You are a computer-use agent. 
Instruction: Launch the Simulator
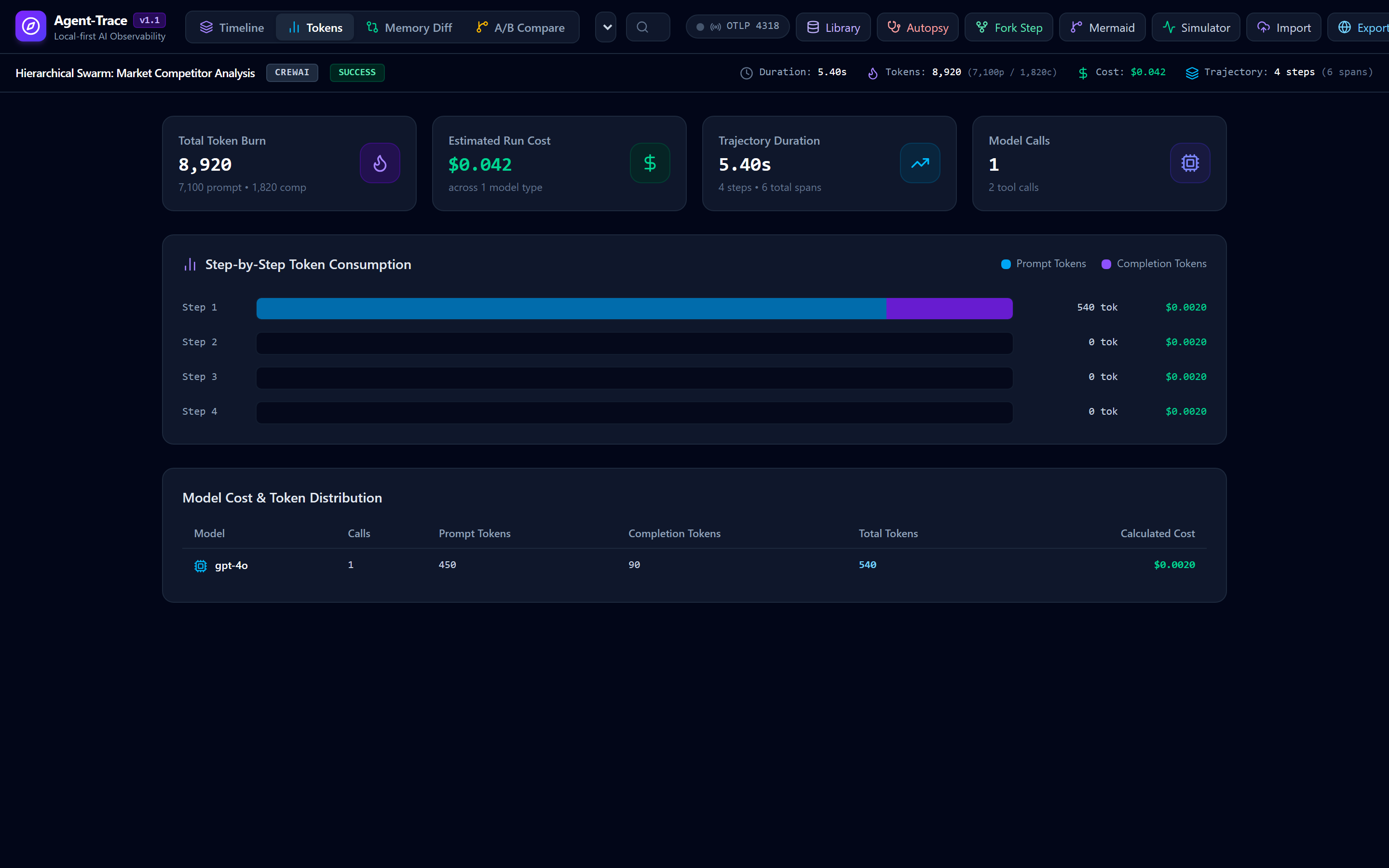click(1196, 27)
